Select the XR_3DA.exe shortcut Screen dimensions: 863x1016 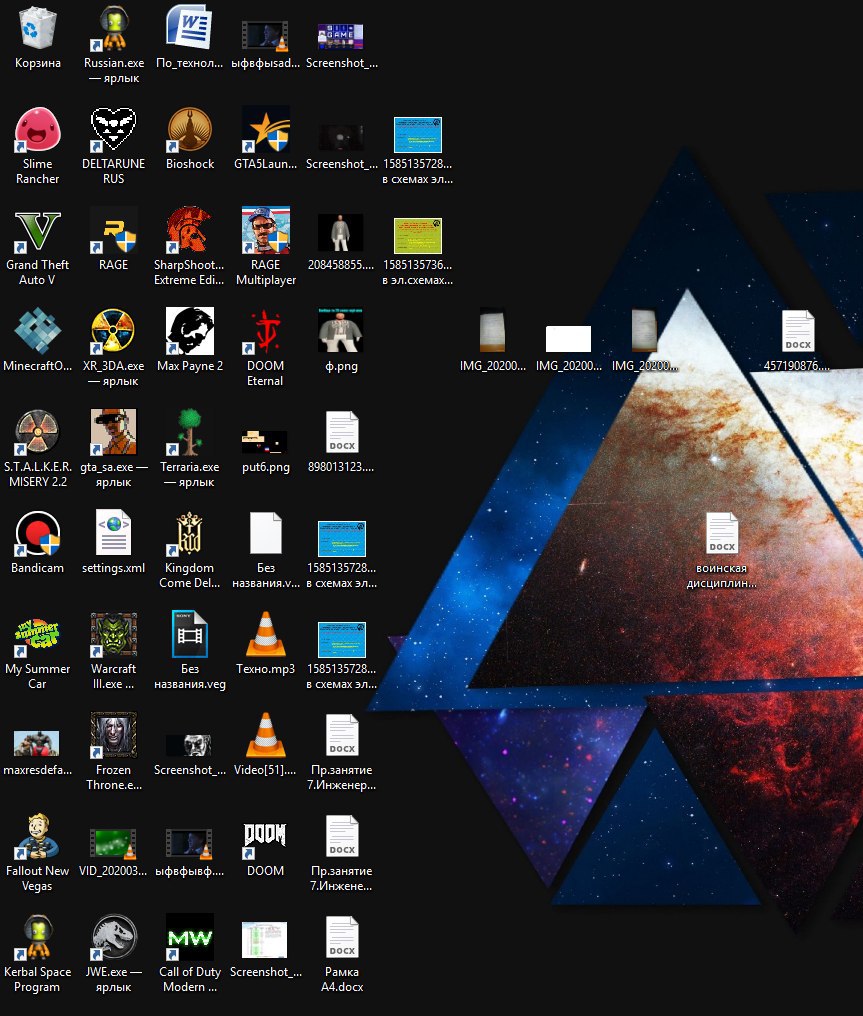click(x=113, y=332)
